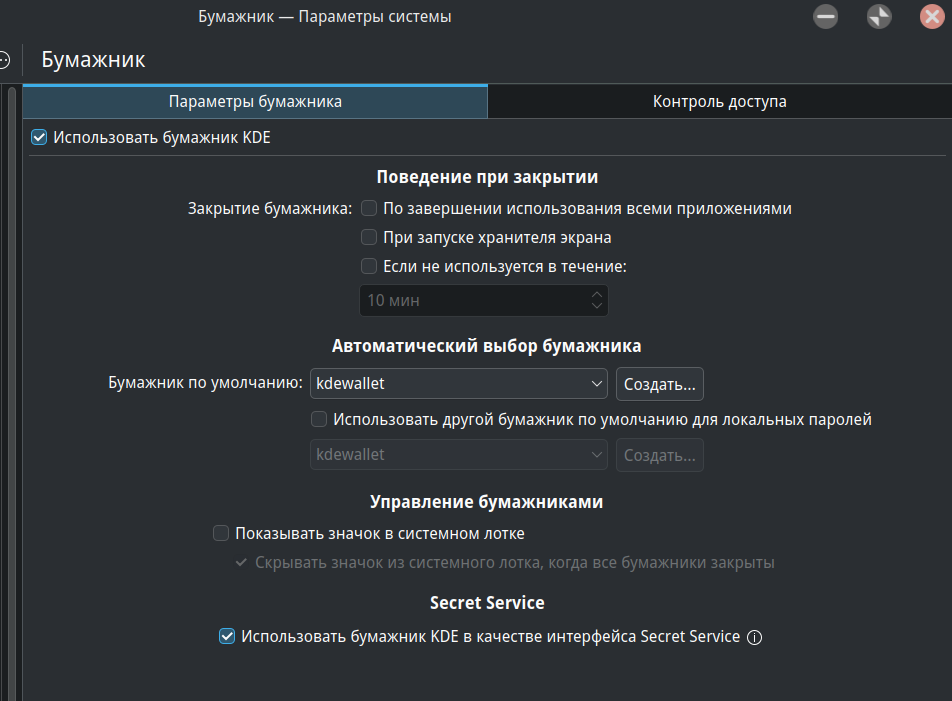Increase the idle timeout with the up arrow
The width and height of the screenshot is (952, 701).
(x=597, y=294)
